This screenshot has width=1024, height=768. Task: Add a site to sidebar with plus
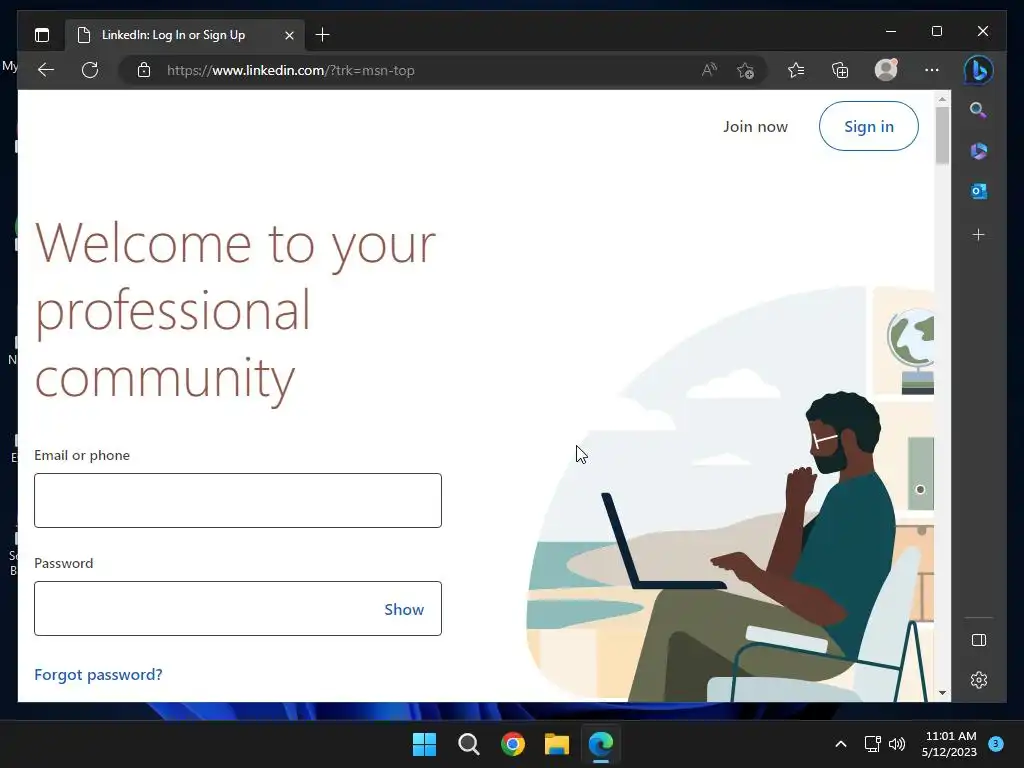tap(978, 234)
